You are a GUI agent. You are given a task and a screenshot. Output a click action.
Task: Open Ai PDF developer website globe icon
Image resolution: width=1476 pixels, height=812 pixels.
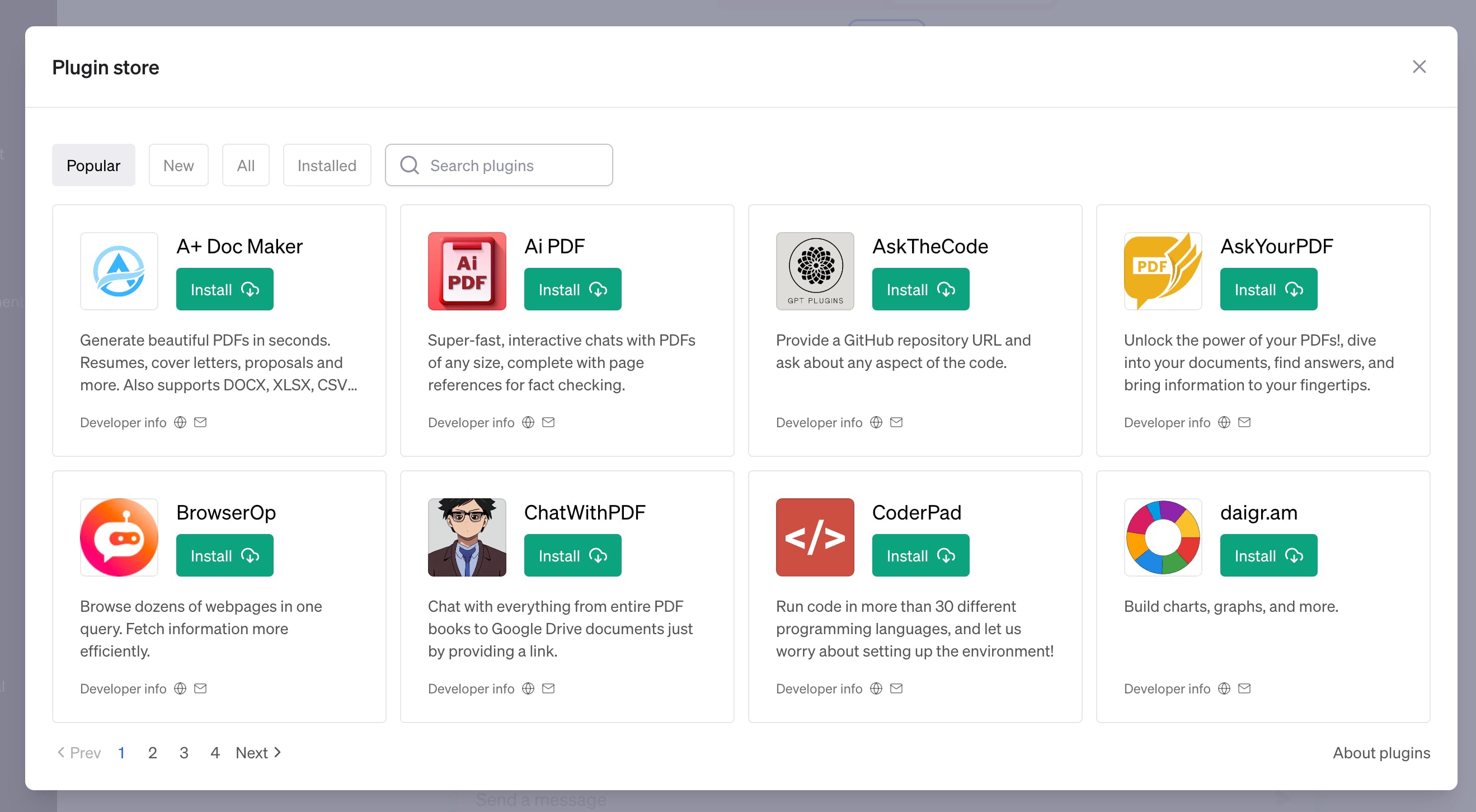pos(528,422)
